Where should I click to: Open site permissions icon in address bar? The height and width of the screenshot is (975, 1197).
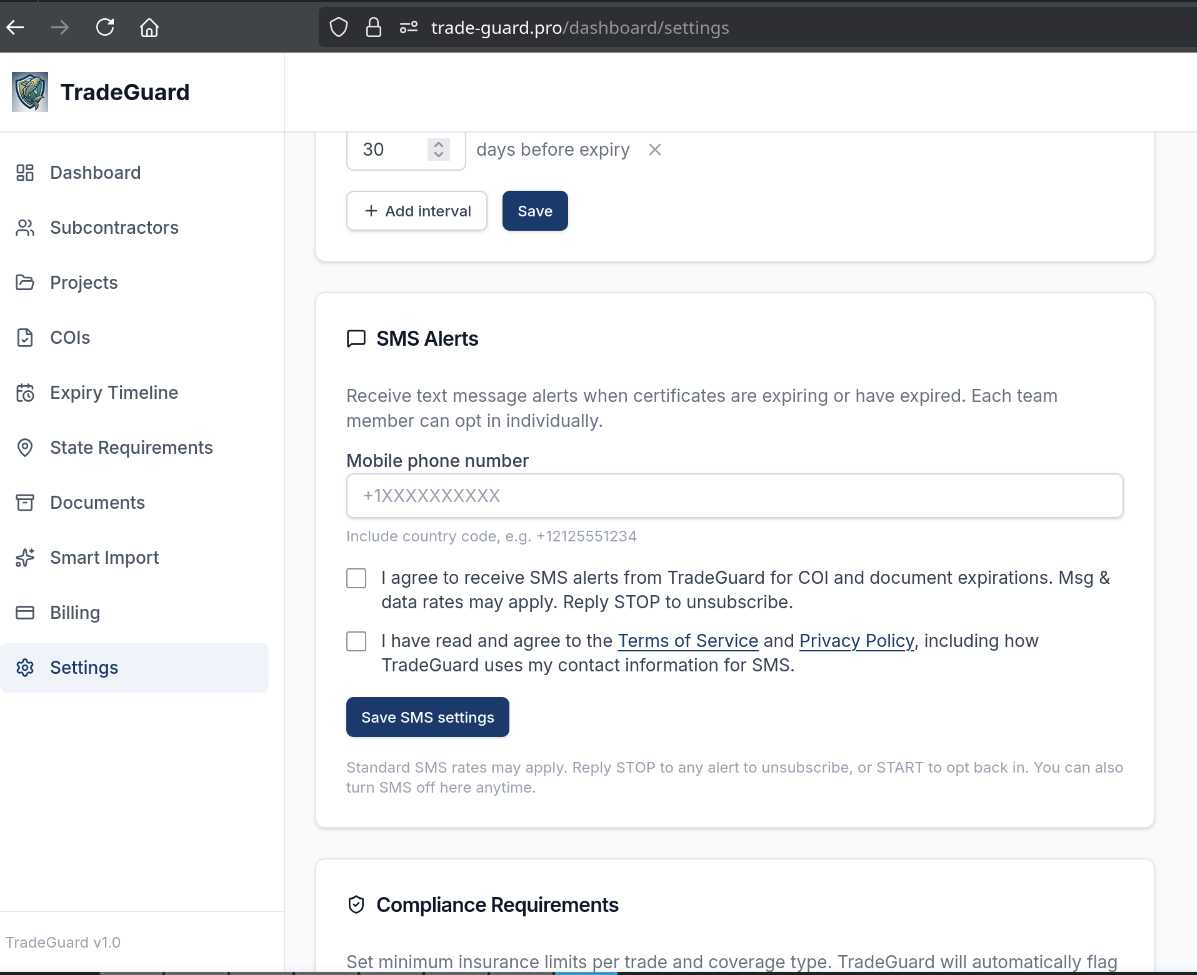408,27
